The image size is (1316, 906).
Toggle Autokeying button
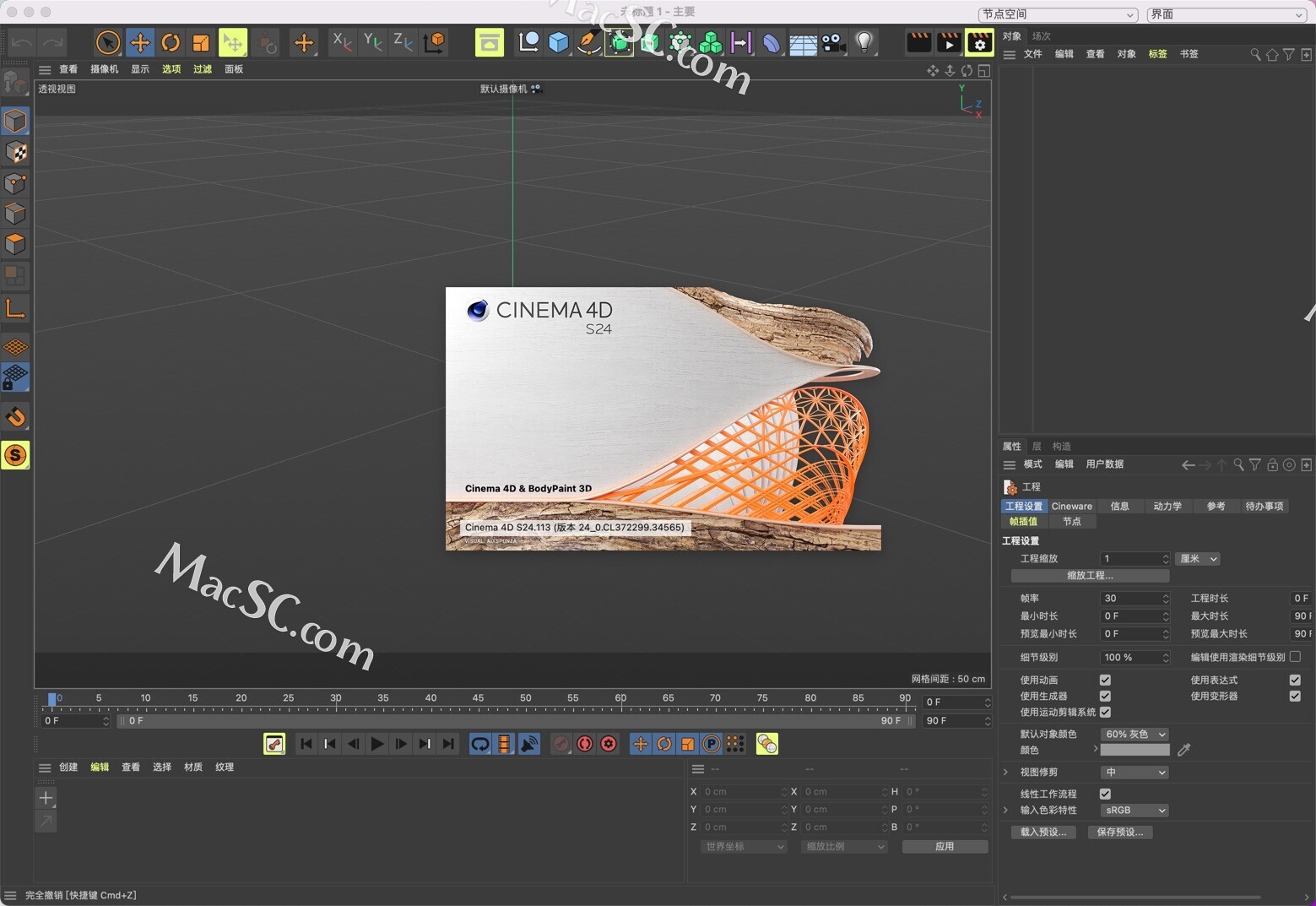coord(584,744)
